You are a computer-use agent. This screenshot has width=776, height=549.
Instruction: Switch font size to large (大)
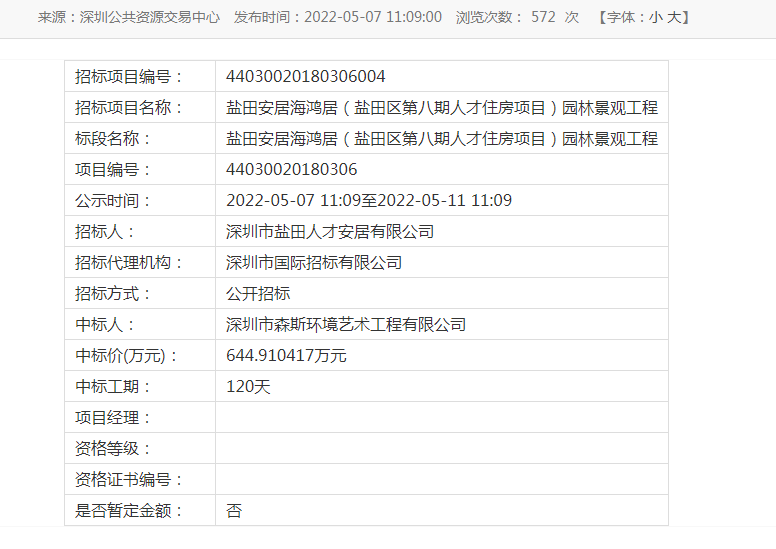(673, 17)
